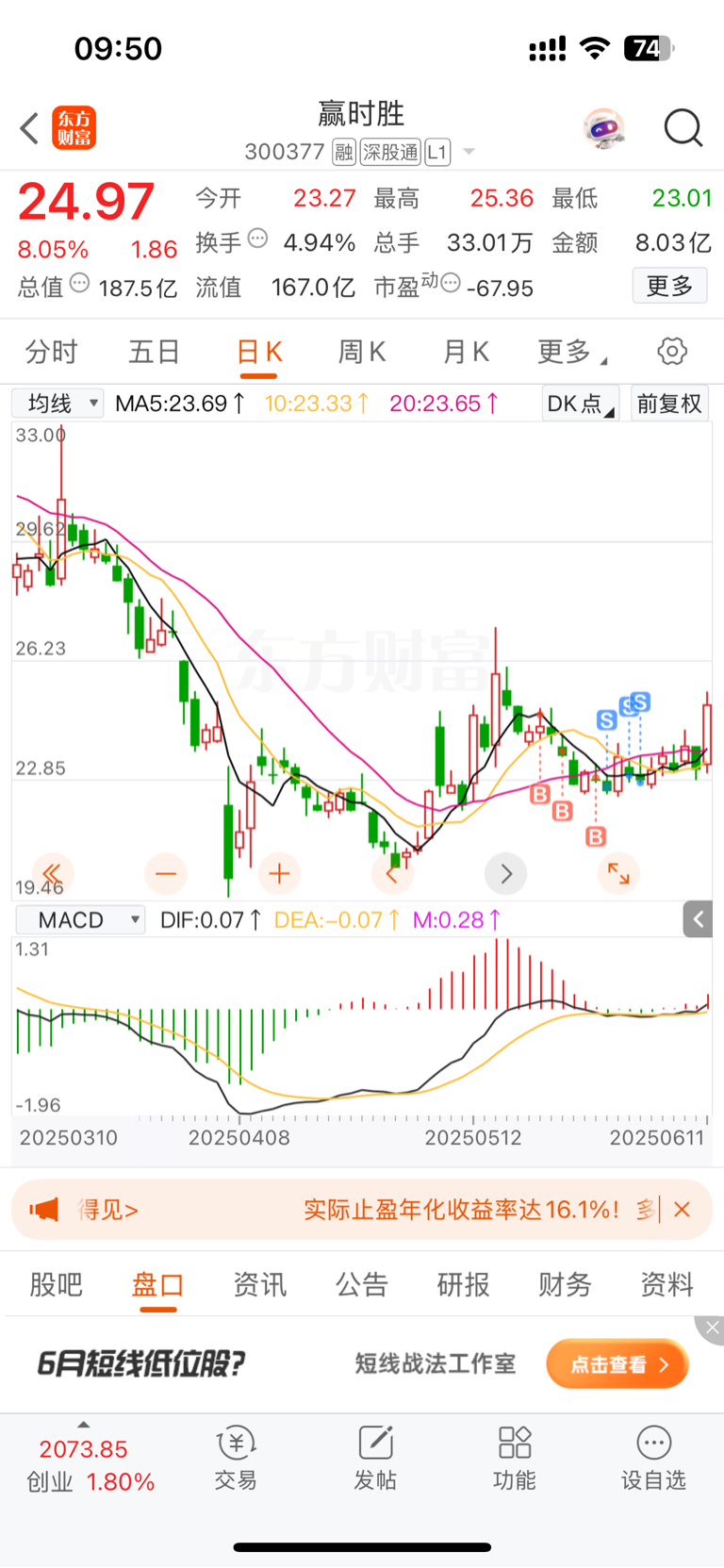Tap the search magnifier icon

tap(683, 128)
